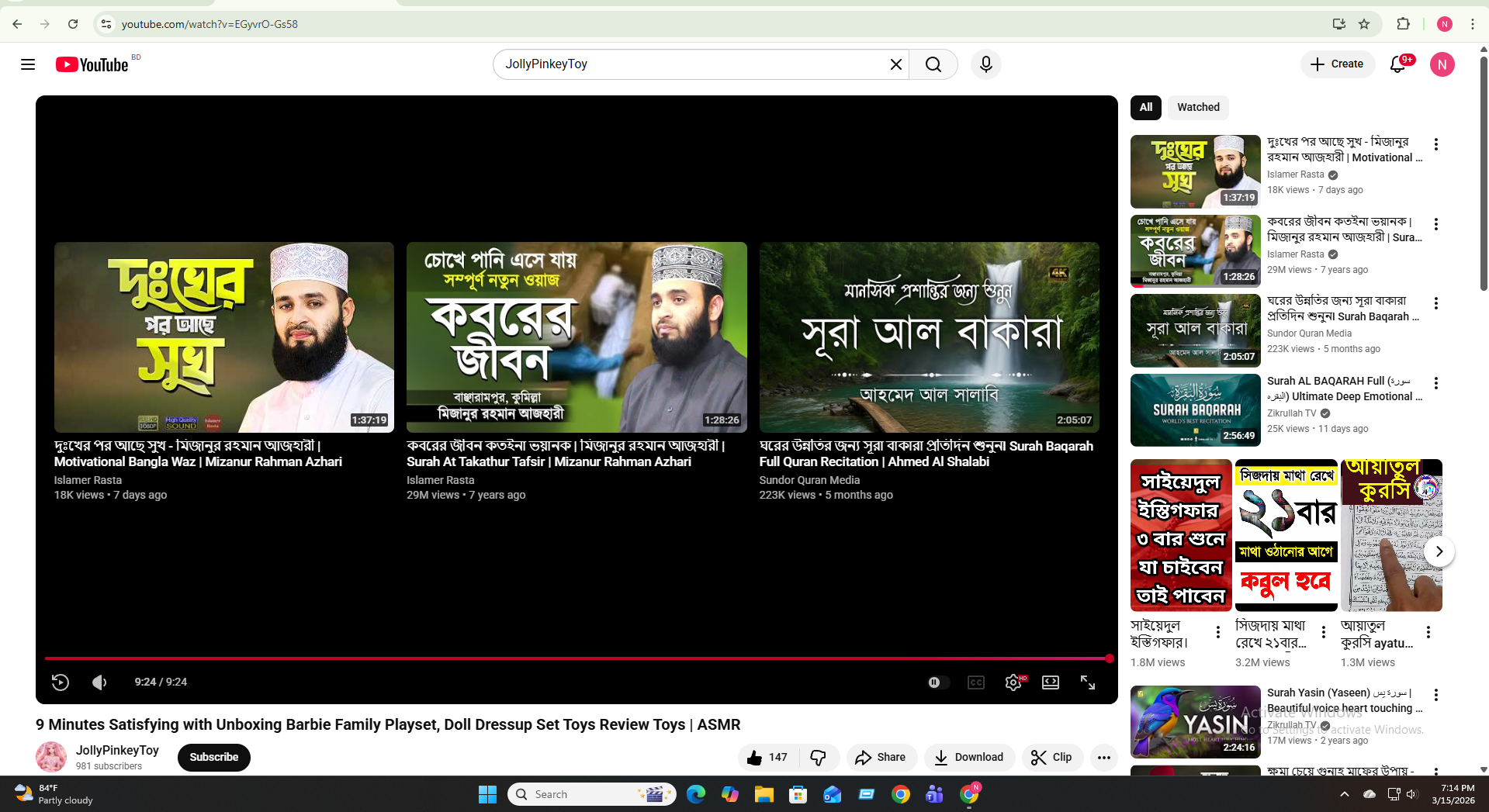Open more actions ellipsis under video
This screenshot has width=1489, height=812.
point(1104,758)
